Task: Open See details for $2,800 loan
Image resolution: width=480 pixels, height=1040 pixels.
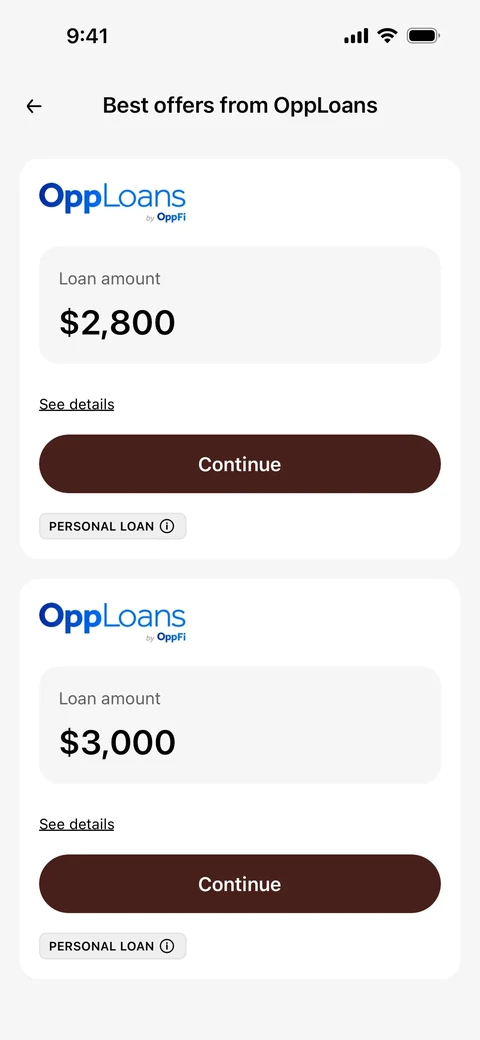Action: point(76,405)
